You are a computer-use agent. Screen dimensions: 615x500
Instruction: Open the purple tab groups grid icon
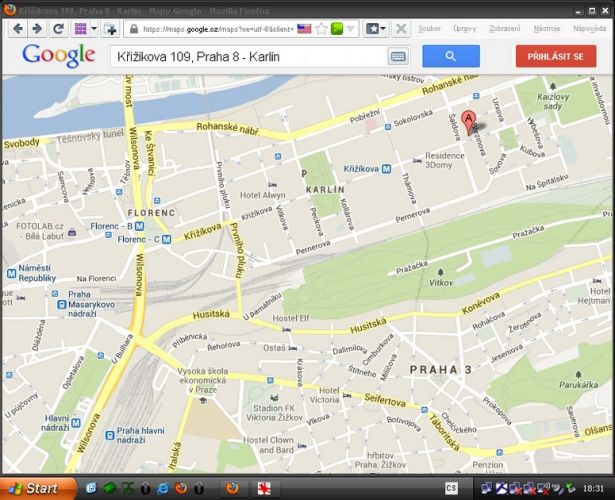pos(80,29)
